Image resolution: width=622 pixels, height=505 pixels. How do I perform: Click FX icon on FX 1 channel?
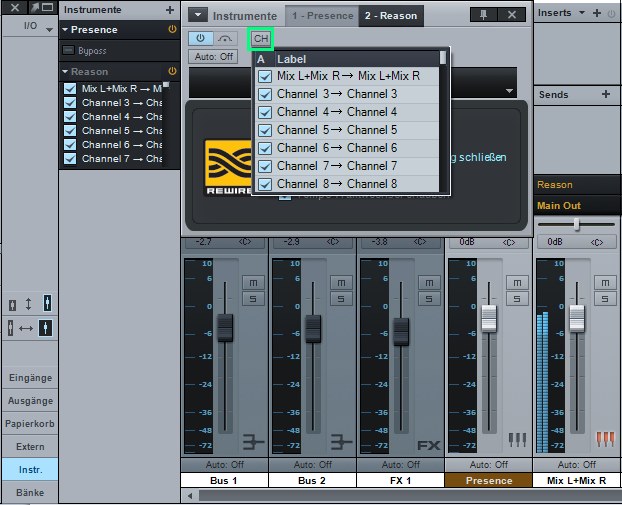[x=429, y=445]
